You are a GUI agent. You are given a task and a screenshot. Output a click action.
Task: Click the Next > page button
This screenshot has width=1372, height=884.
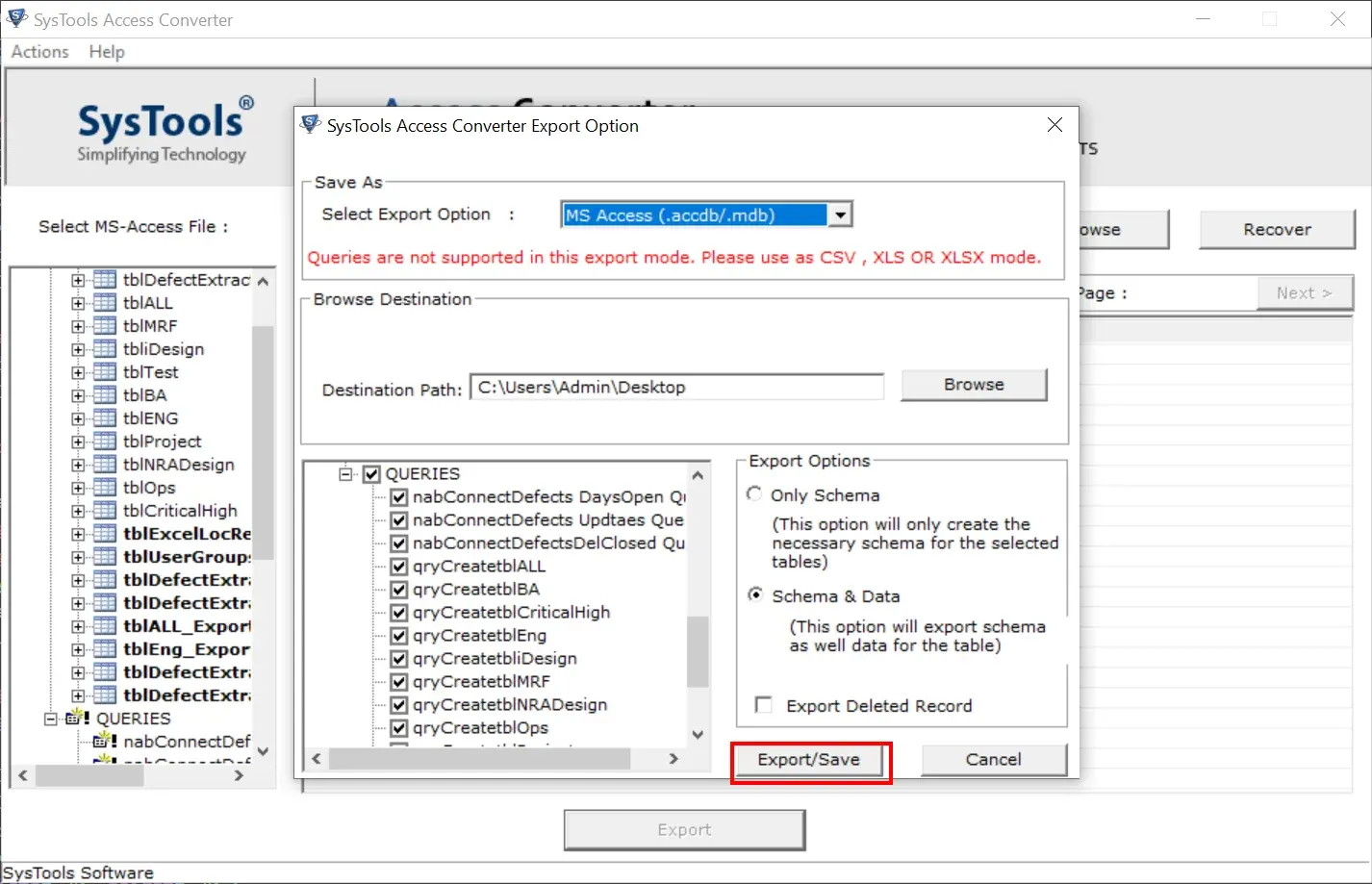click(x=1304, y=293)
